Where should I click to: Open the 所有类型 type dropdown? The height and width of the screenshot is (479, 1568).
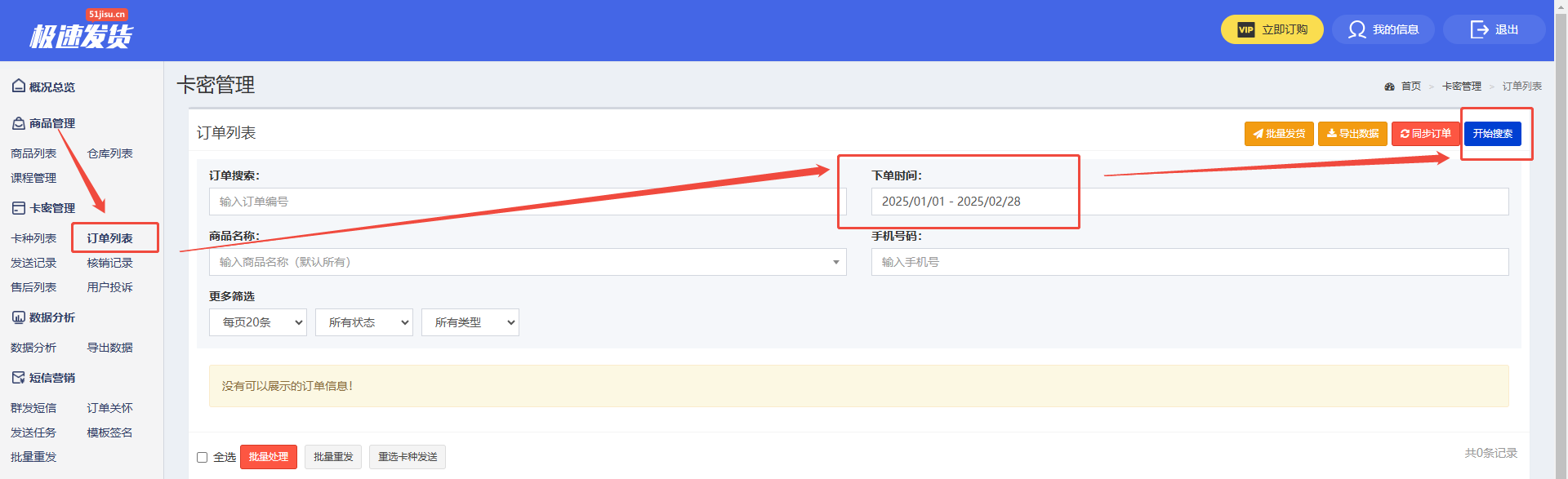click(470, 322)
